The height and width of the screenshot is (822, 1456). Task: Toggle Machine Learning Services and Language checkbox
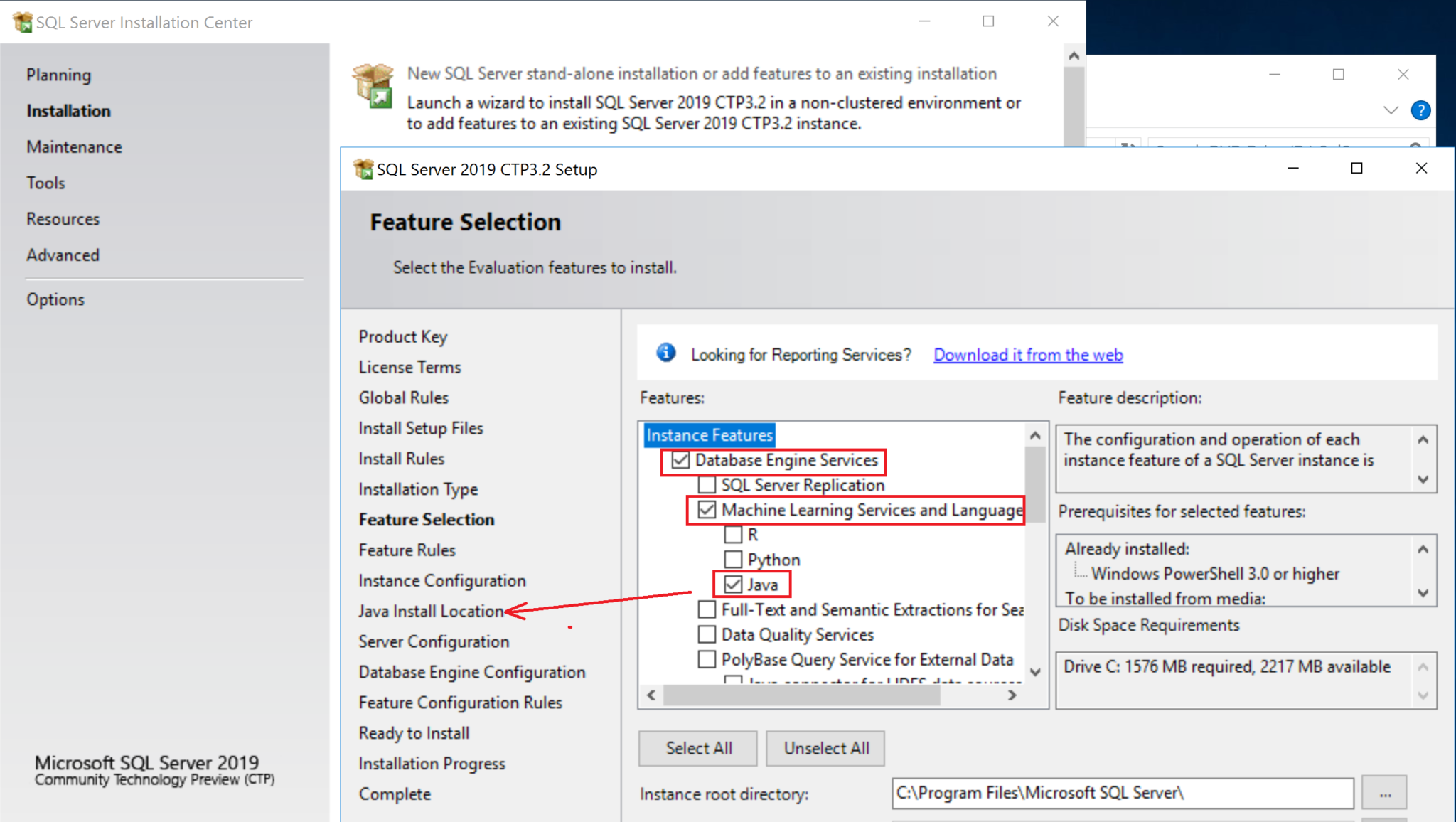[707, 510]
